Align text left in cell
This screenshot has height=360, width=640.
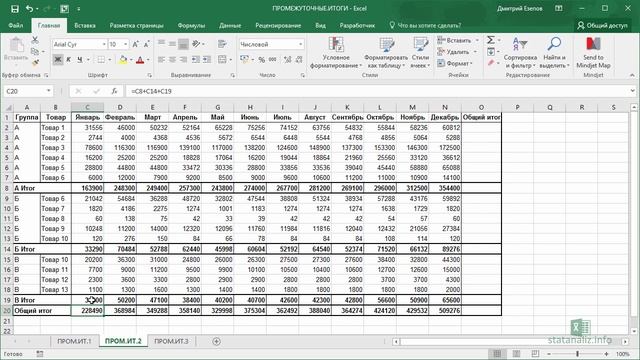pyautogui.click(x=161, y=60)
